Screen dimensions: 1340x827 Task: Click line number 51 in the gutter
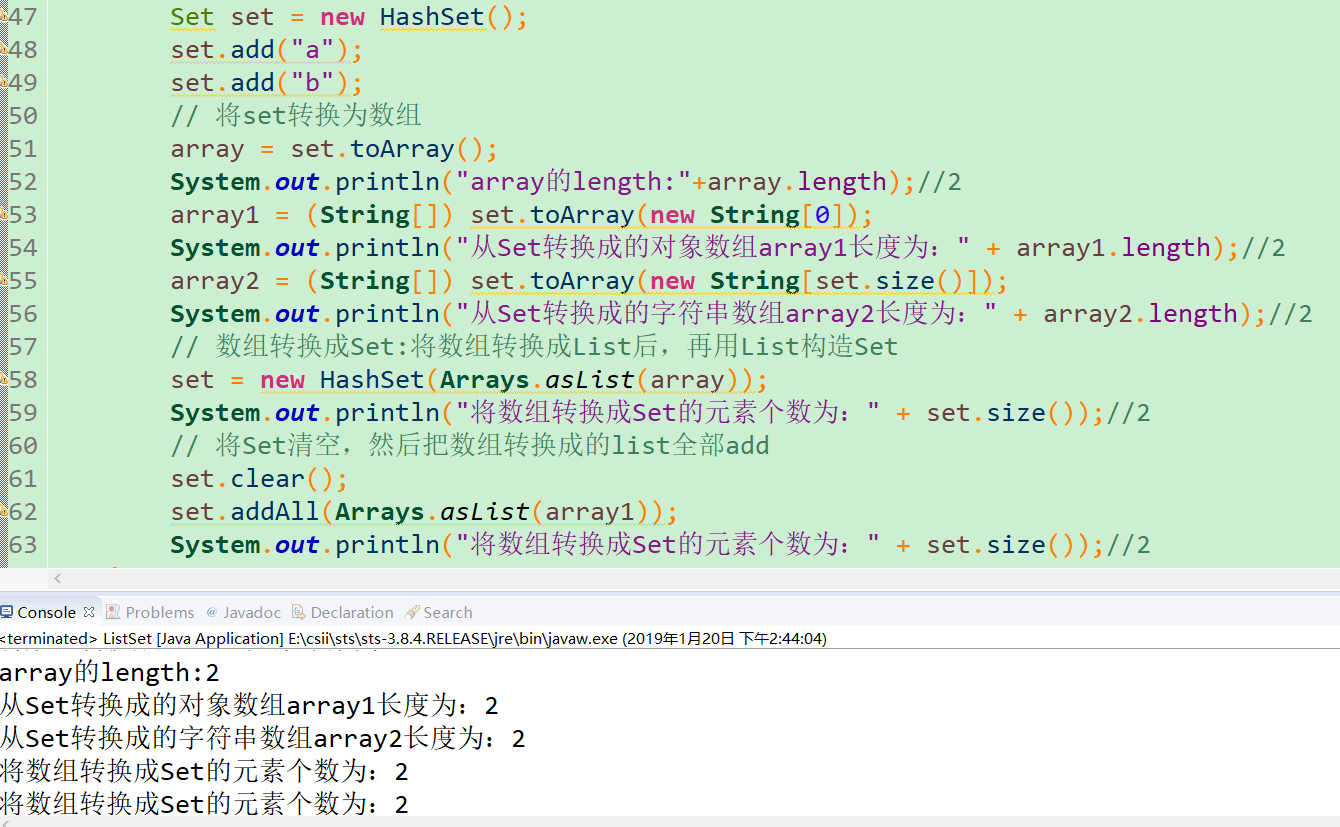pyautogui.click(x=23, y=149)
